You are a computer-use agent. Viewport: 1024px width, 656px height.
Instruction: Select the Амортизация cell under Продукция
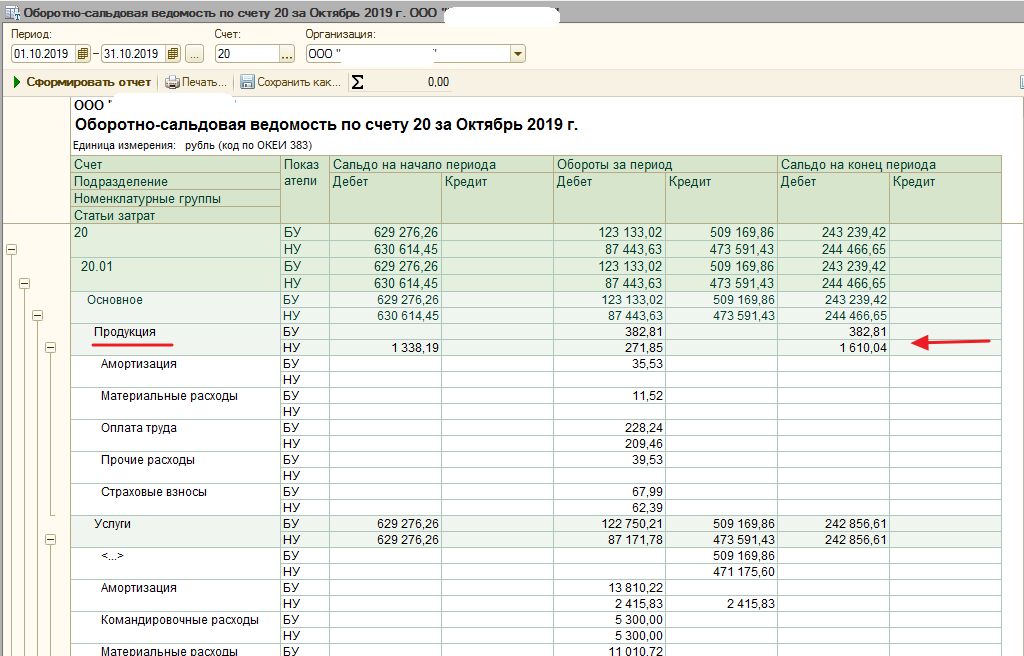pos(139,364)
